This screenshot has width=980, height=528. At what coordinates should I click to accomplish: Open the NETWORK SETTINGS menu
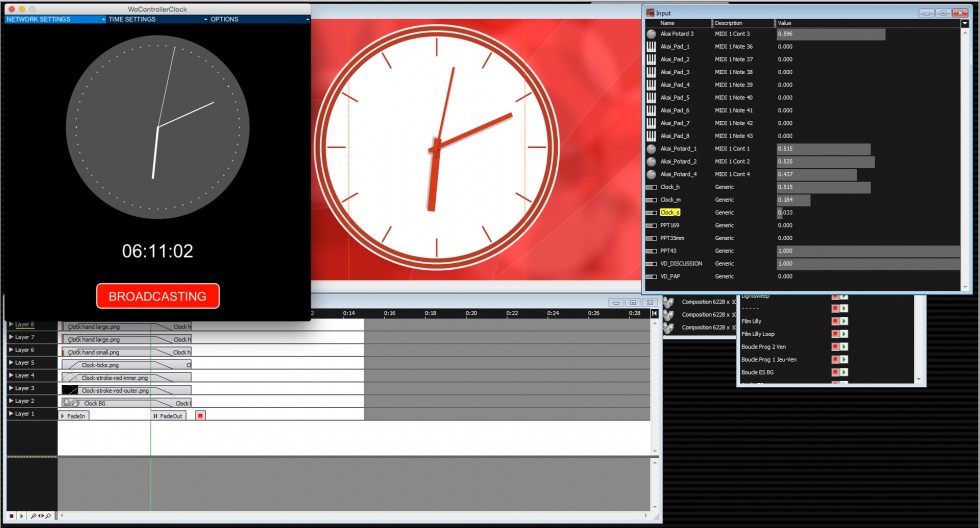click(55, 19)
